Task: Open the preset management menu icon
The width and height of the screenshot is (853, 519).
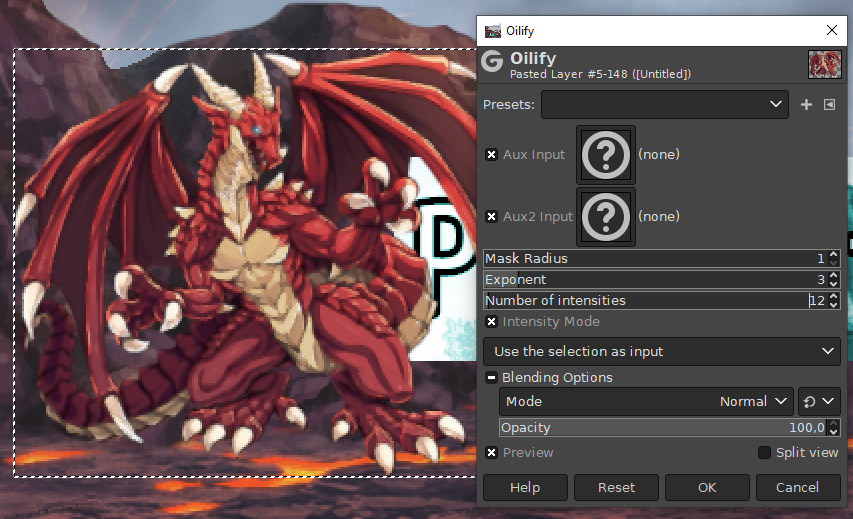Action: [829, 104]
